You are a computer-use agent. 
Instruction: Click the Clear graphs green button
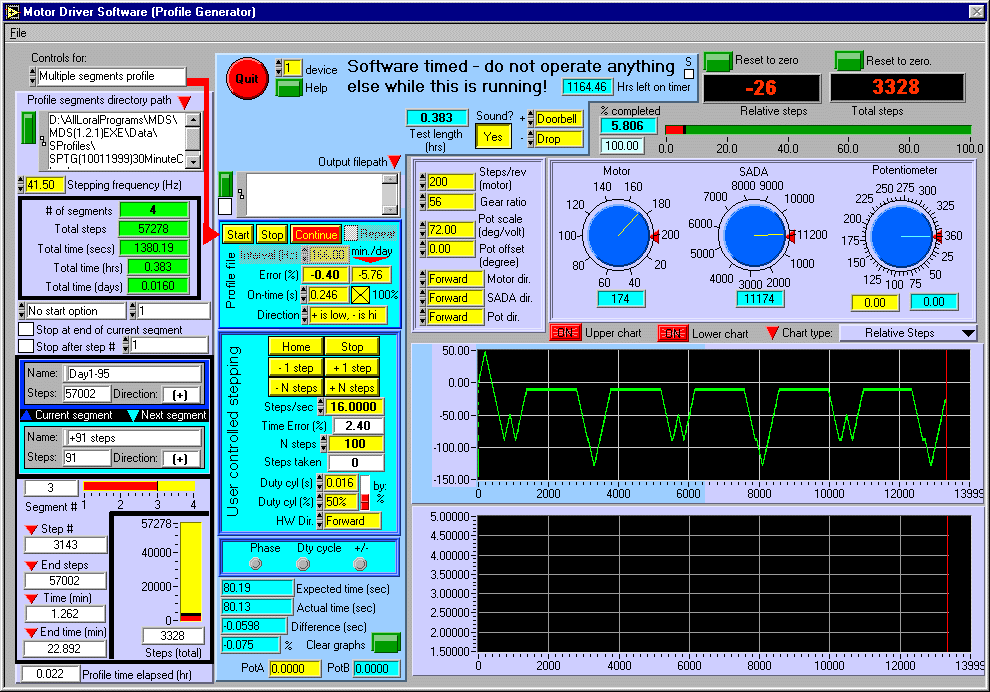tap(385, 643)
